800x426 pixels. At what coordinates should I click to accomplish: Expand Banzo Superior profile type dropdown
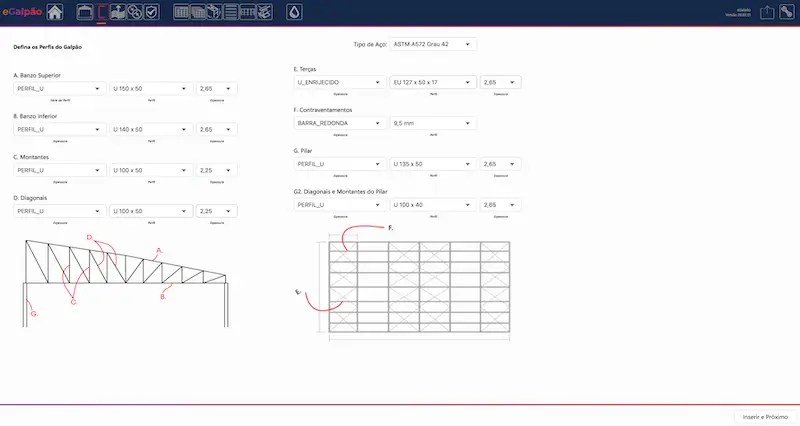(x=59, y=88)
